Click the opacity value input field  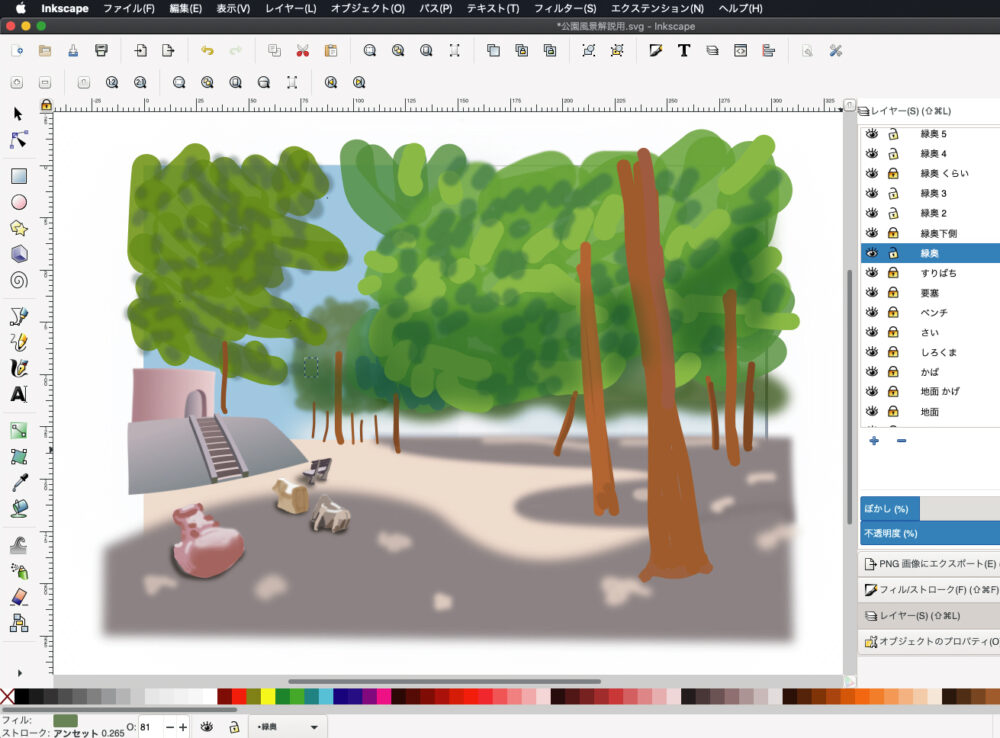149,727
